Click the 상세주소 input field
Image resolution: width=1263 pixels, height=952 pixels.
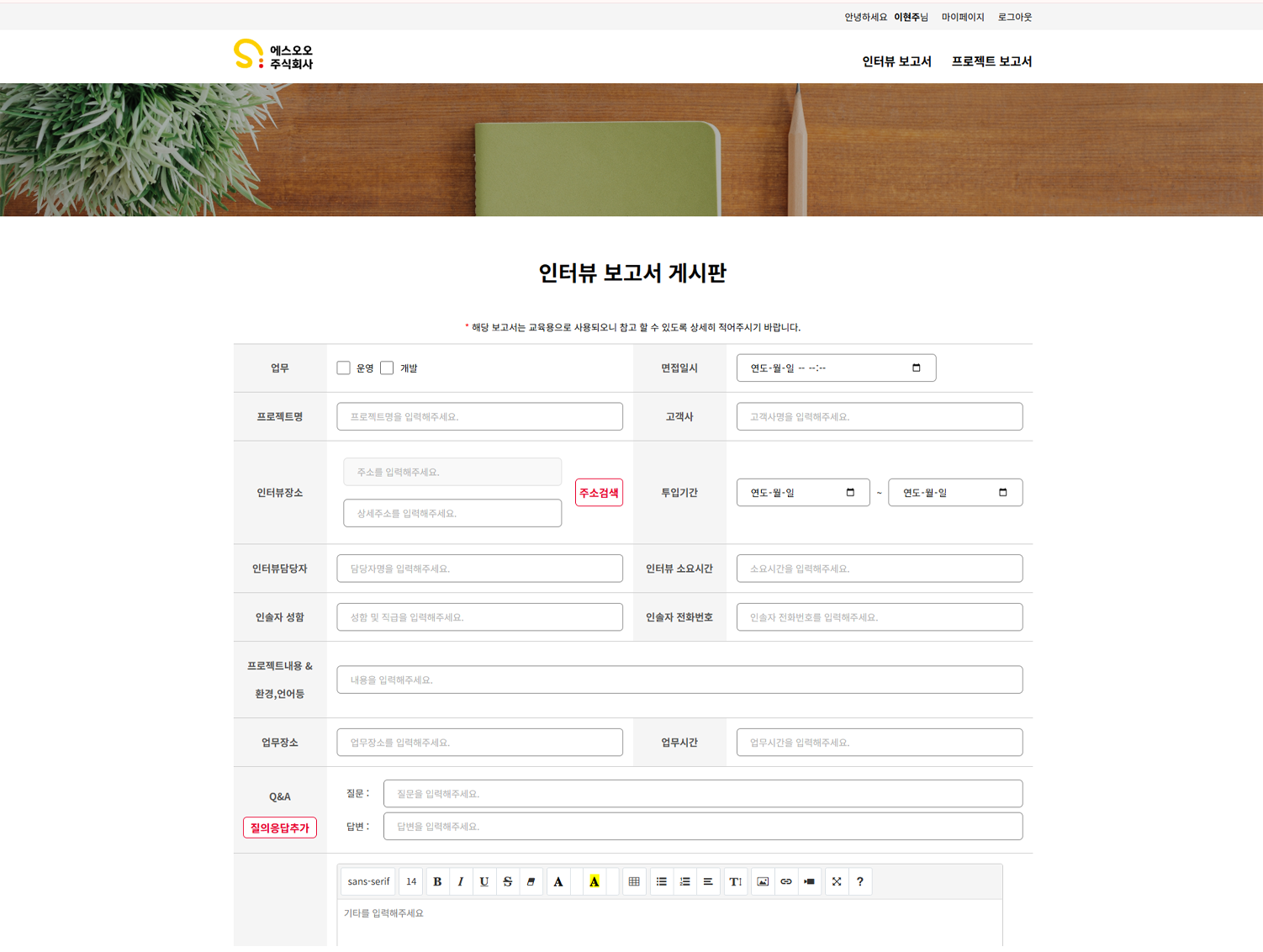point(452,513)
